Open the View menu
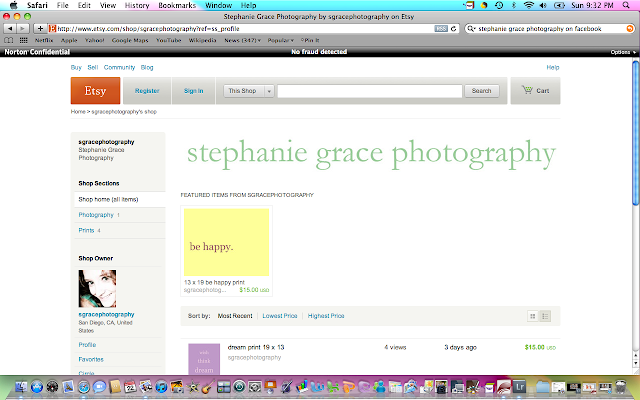This screenshot has height=400, width=640. (x=108, y=5)
